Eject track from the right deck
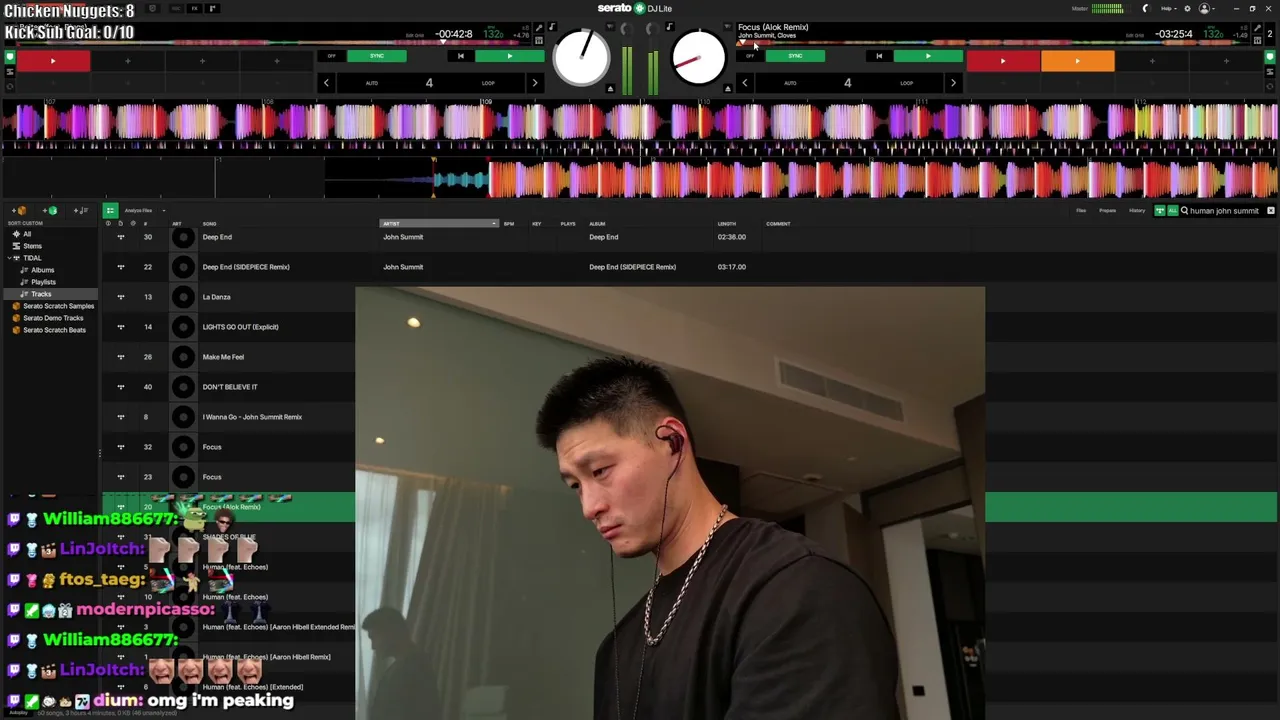The height and width of the screenshot is (720, 1280). click(x=727, y=89)
